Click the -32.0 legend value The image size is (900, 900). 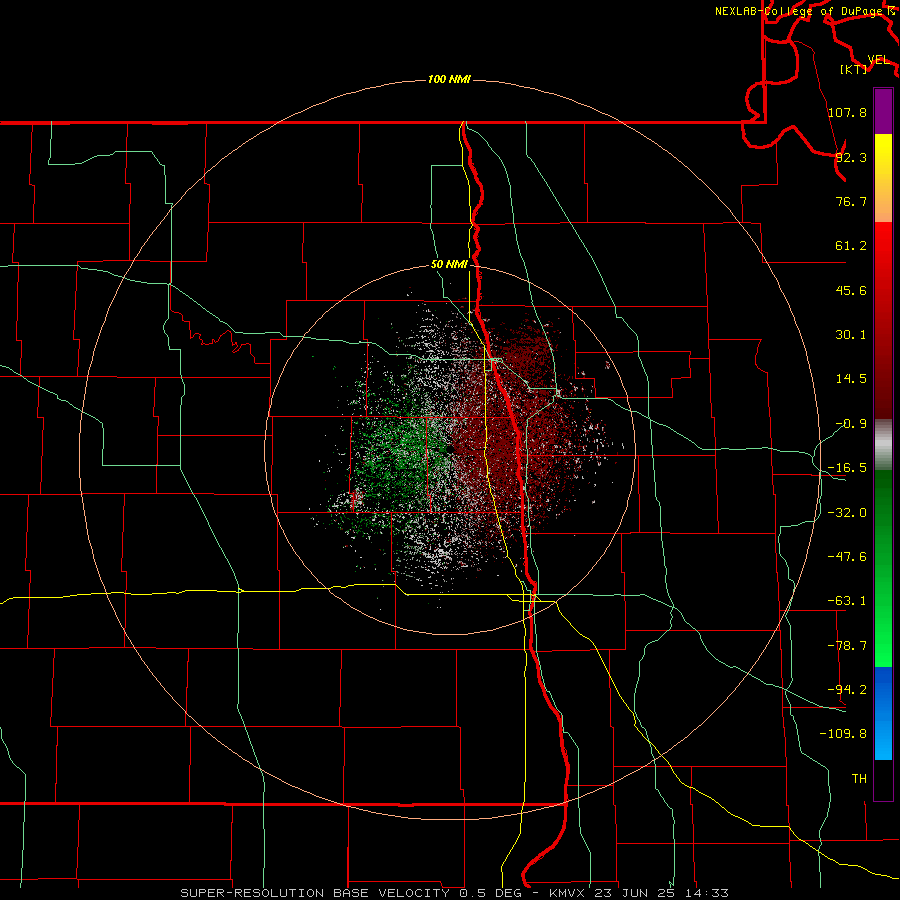[x=847, y=513]
